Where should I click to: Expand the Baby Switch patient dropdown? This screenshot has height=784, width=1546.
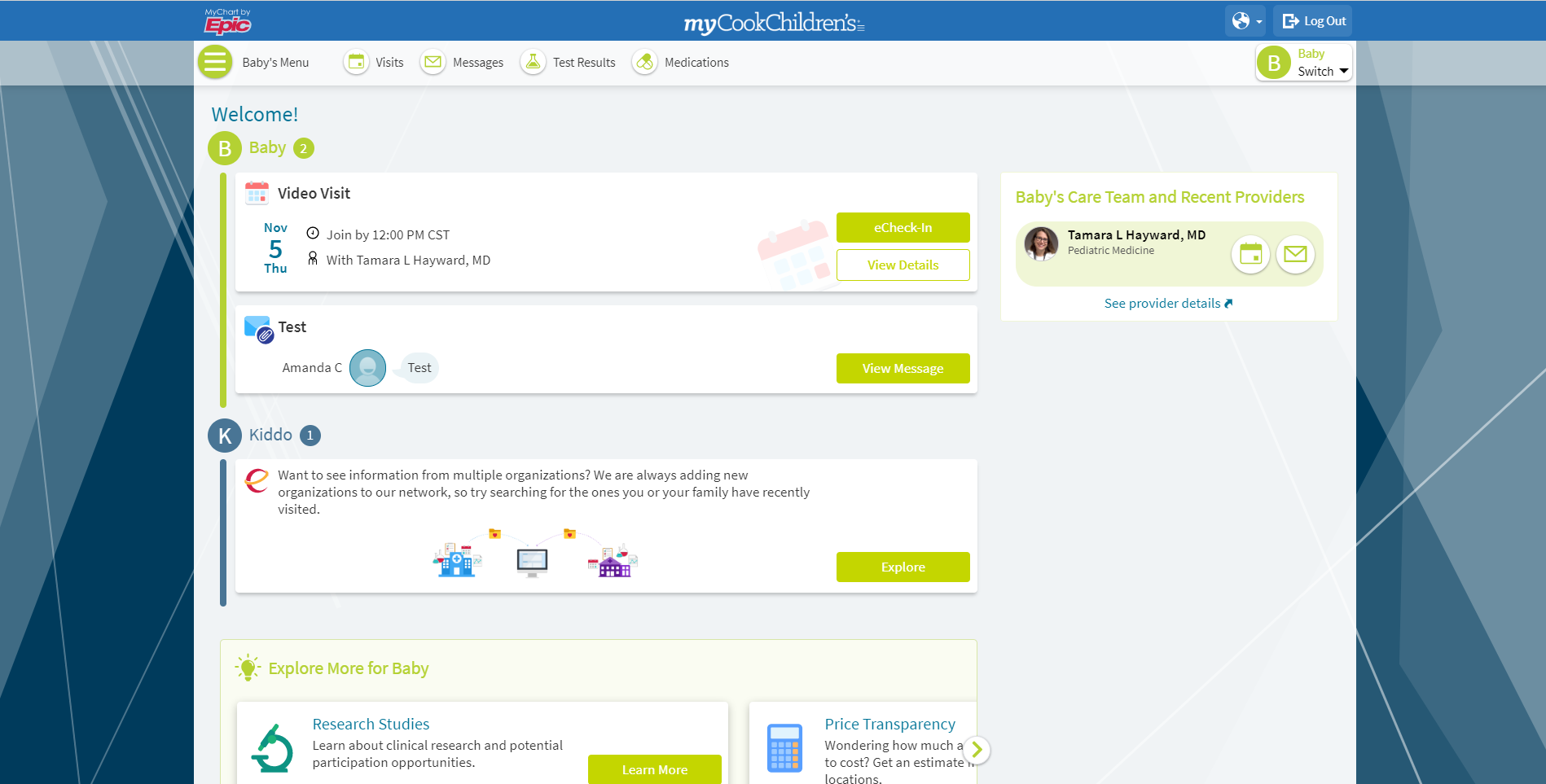click(x=1303, y=63)
